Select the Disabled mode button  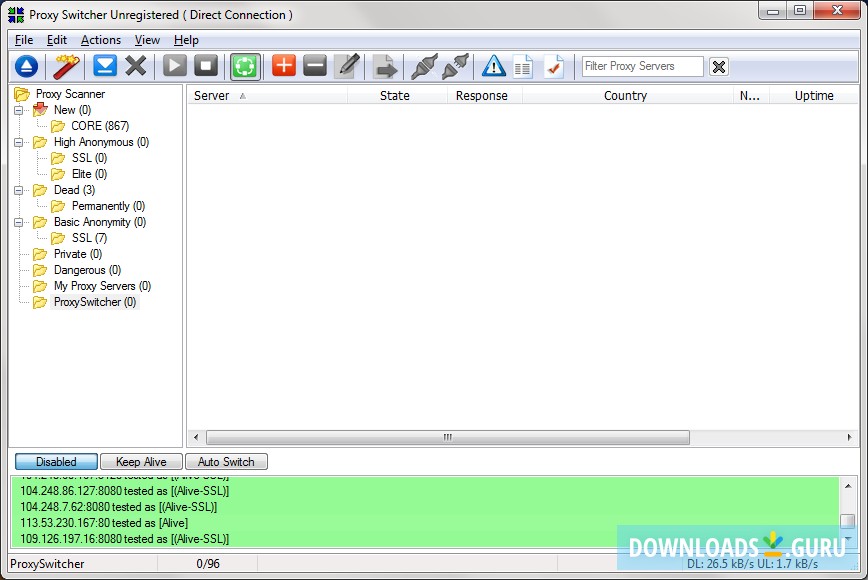tap(56, 462)
